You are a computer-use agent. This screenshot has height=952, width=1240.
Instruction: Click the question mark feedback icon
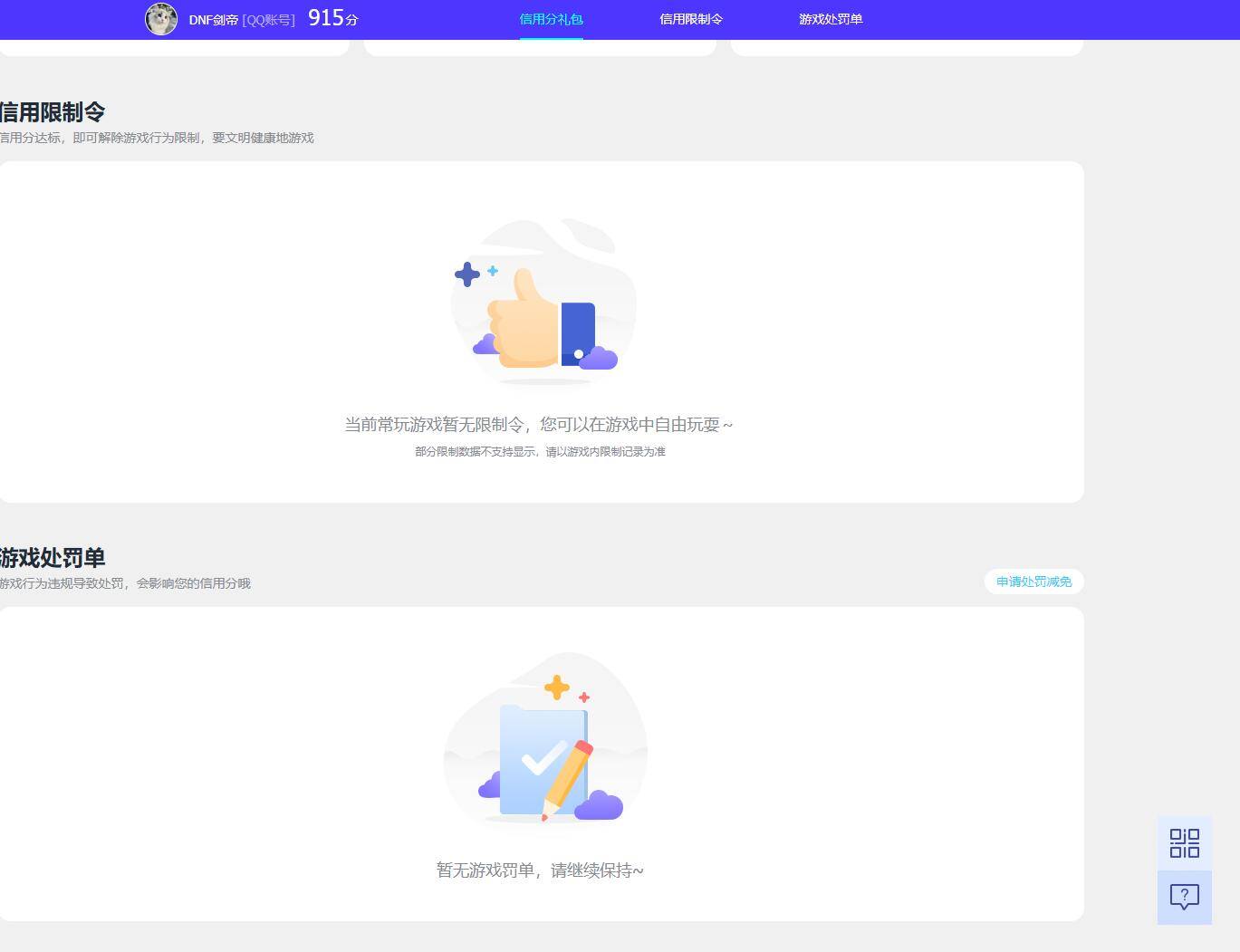click(1184, 897)
